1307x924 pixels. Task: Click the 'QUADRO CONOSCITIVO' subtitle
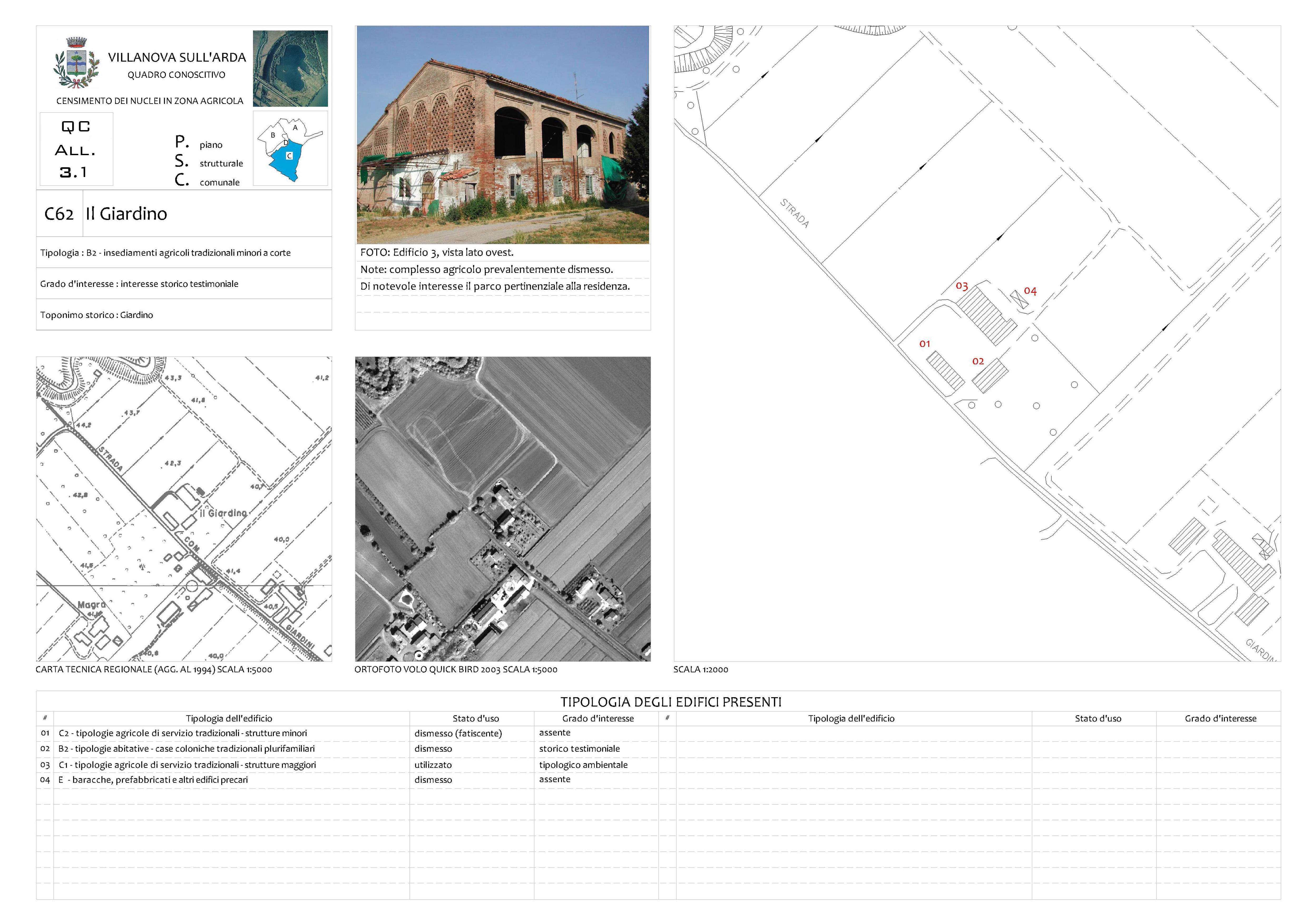point(177,75)
